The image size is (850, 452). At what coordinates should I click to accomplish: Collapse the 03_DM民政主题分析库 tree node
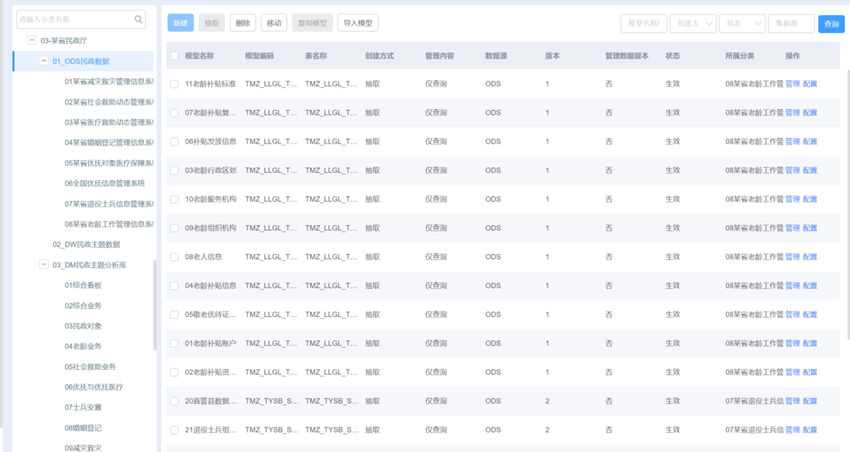[x=44, y=265]
